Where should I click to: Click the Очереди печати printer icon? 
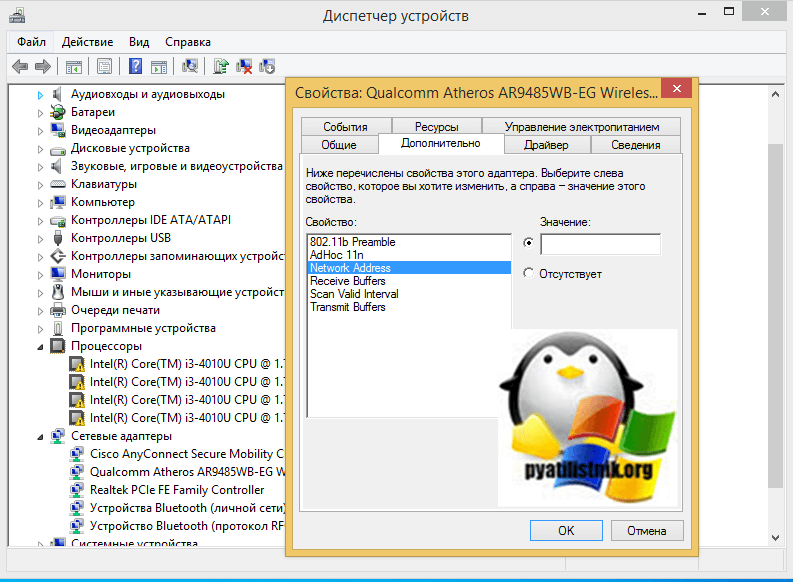(58, 310)
